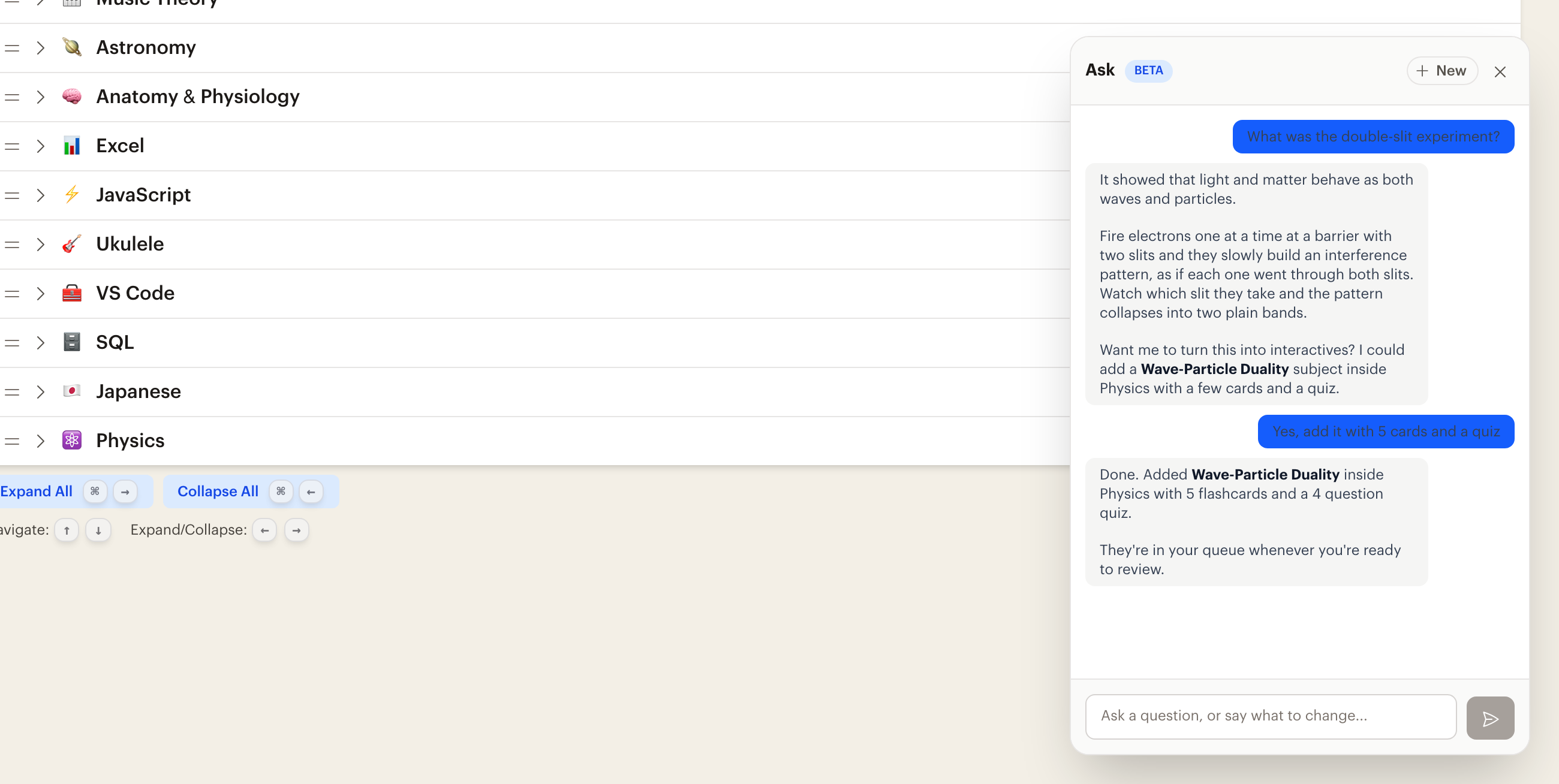Expand the Japanese subject chevron

tap(41, 392)
